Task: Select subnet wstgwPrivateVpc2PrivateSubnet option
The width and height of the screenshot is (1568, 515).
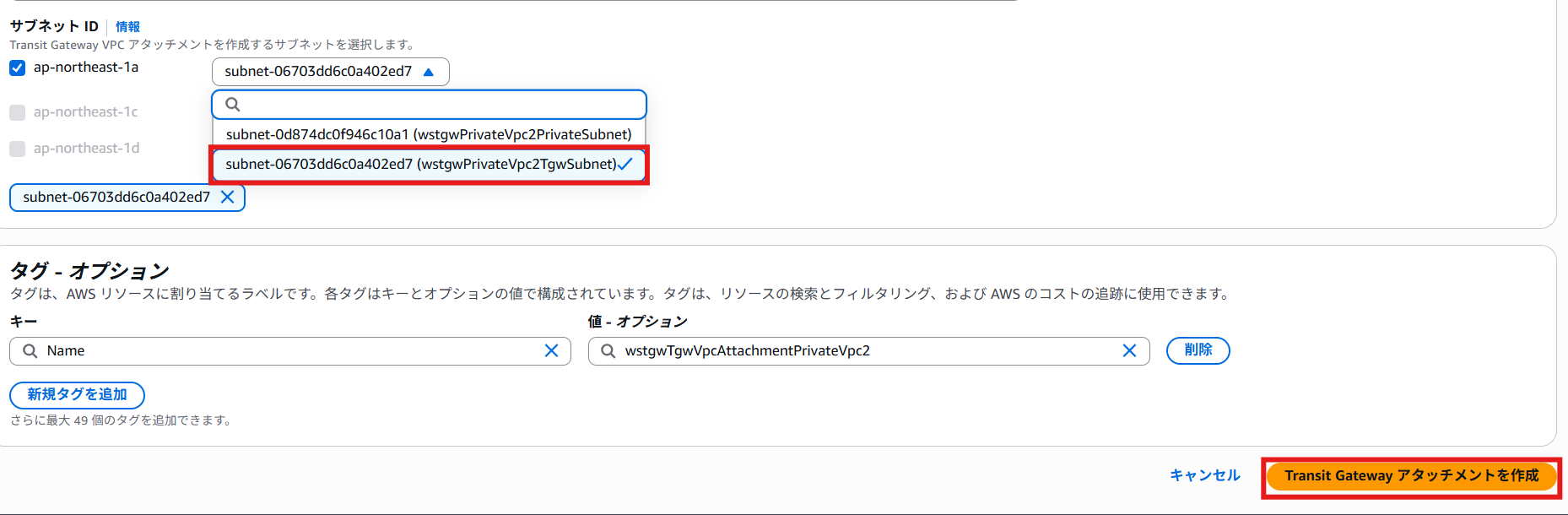Action: click(x=429, y=134)
